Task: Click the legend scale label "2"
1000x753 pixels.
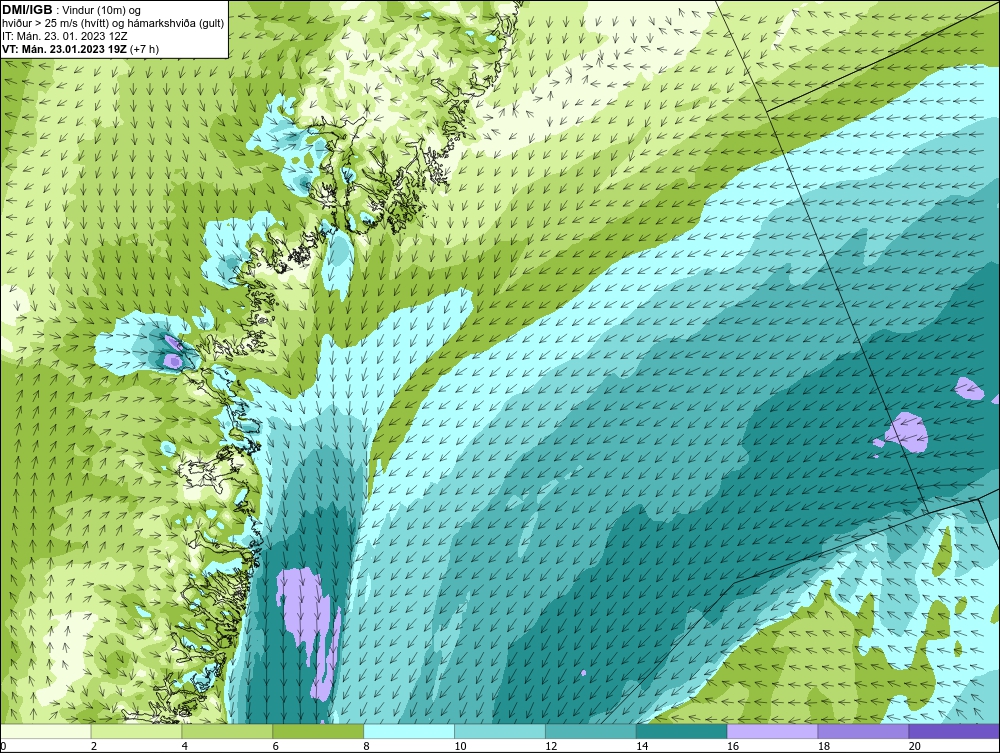Action: (94, 746)
